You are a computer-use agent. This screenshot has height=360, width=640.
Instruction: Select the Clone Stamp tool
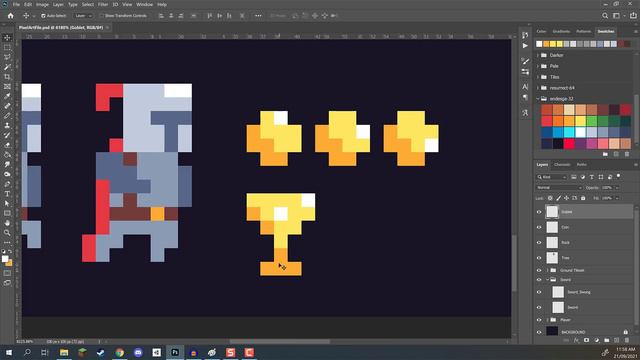7,126
